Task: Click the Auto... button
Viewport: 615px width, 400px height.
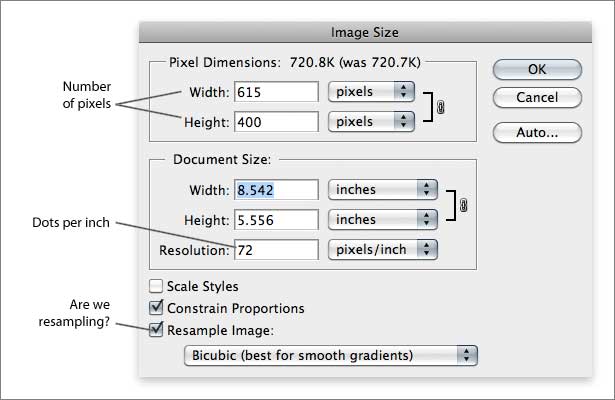Action: coord(537,132)
